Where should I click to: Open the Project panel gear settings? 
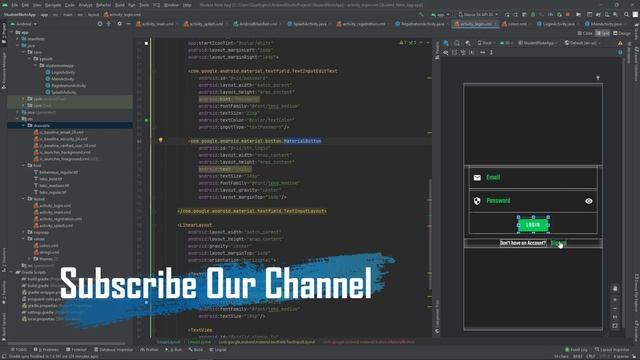pyautogui.click(x=119, y=24)
